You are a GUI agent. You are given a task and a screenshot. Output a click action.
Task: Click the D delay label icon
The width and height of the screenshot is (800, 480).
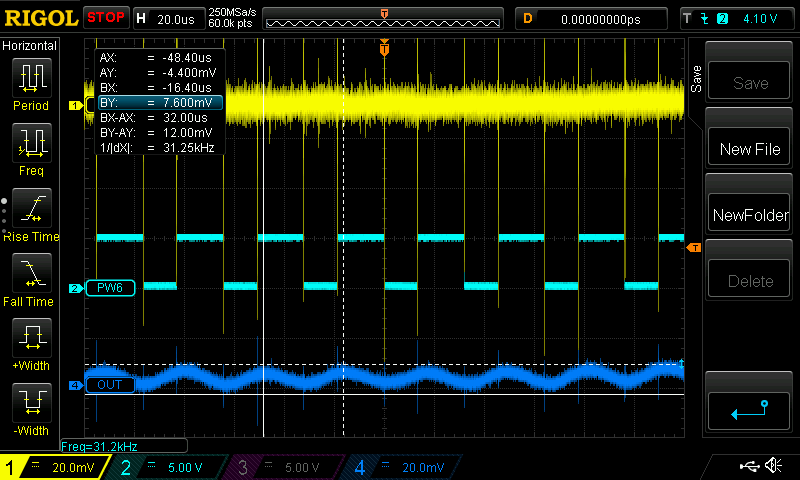pyautogui.click(x=528, y=19)
